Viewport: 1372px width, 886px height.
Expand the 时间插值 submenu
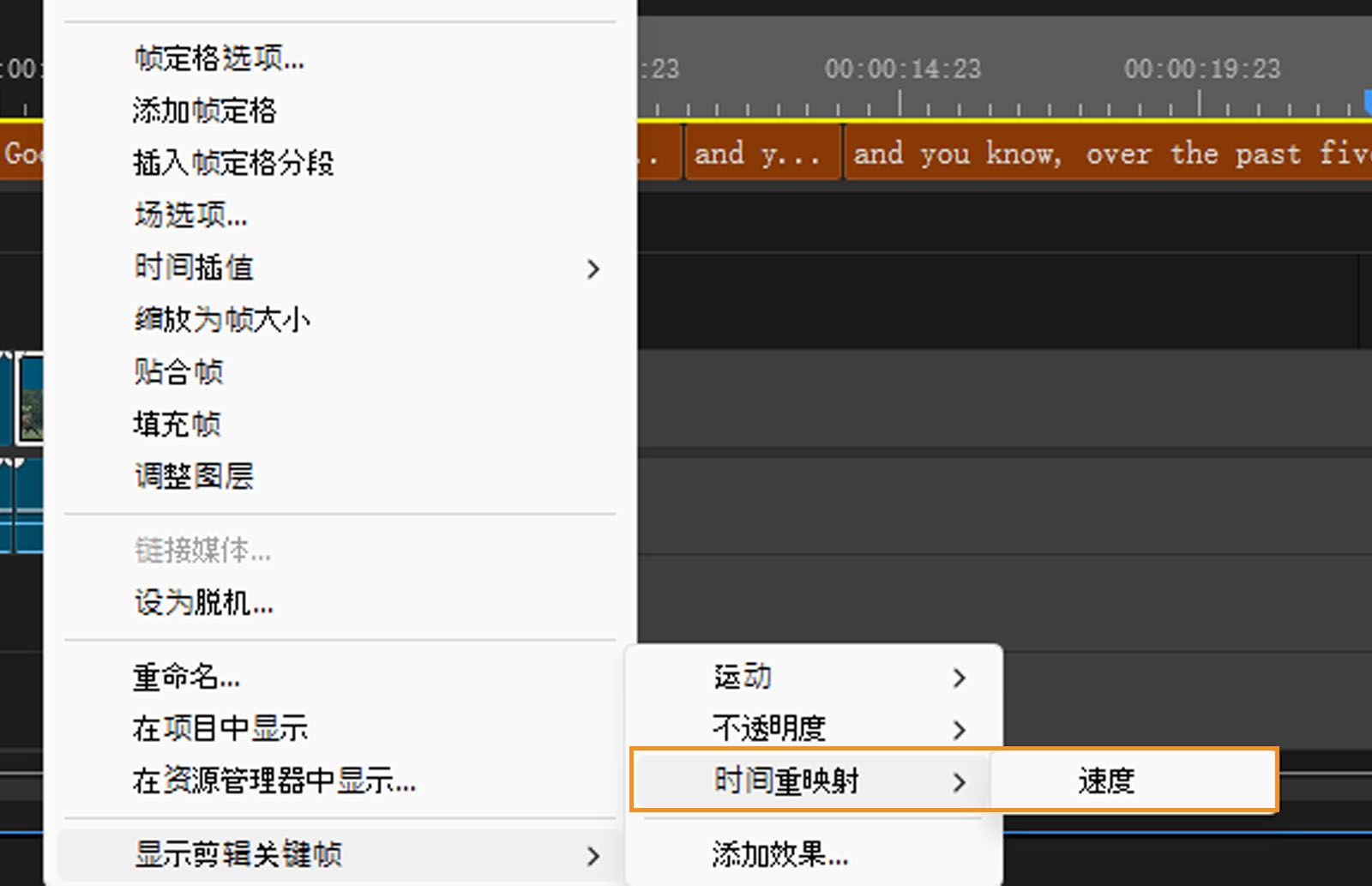[340, 268]
